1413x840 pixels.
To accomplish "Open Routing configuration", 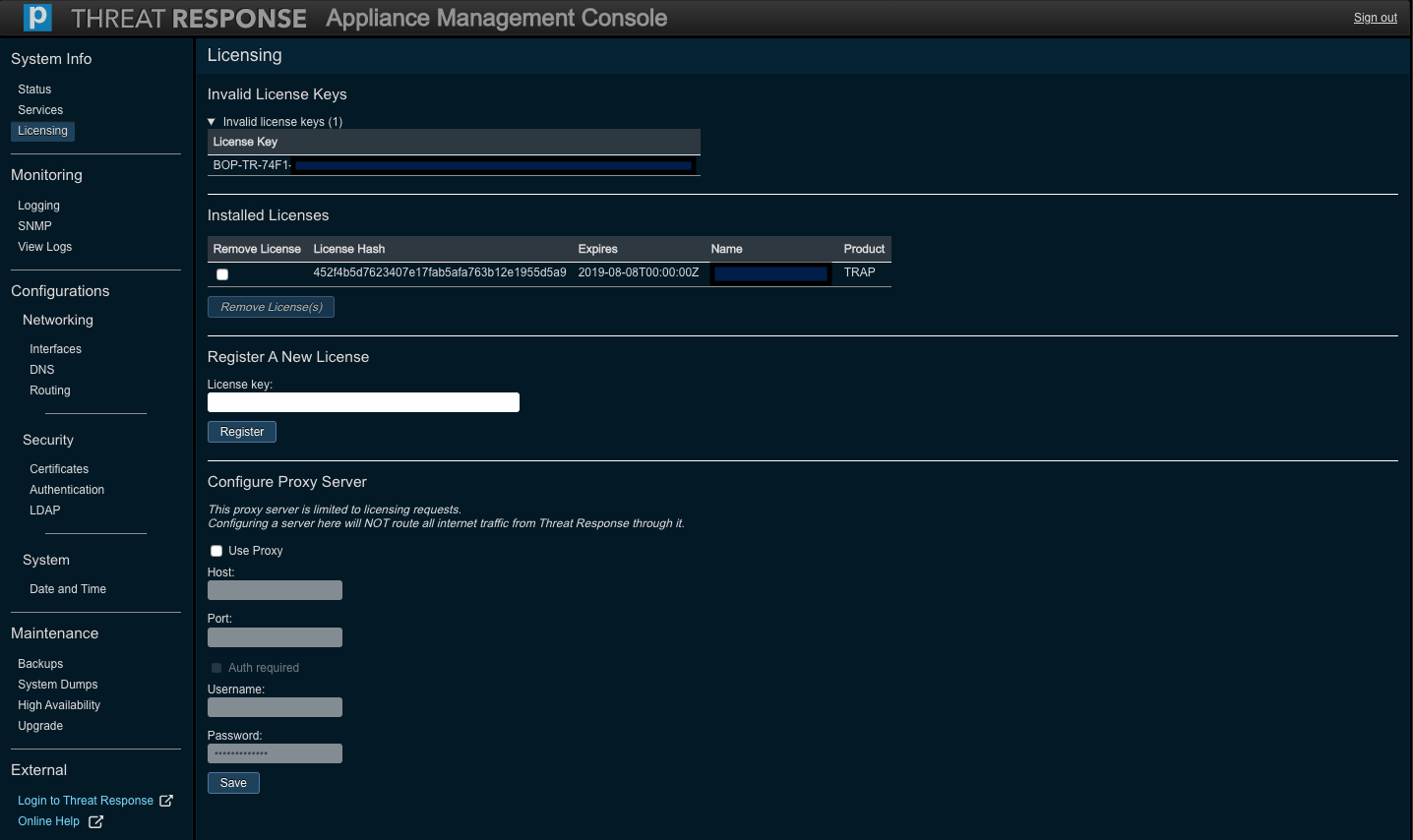I will (50, 390).
